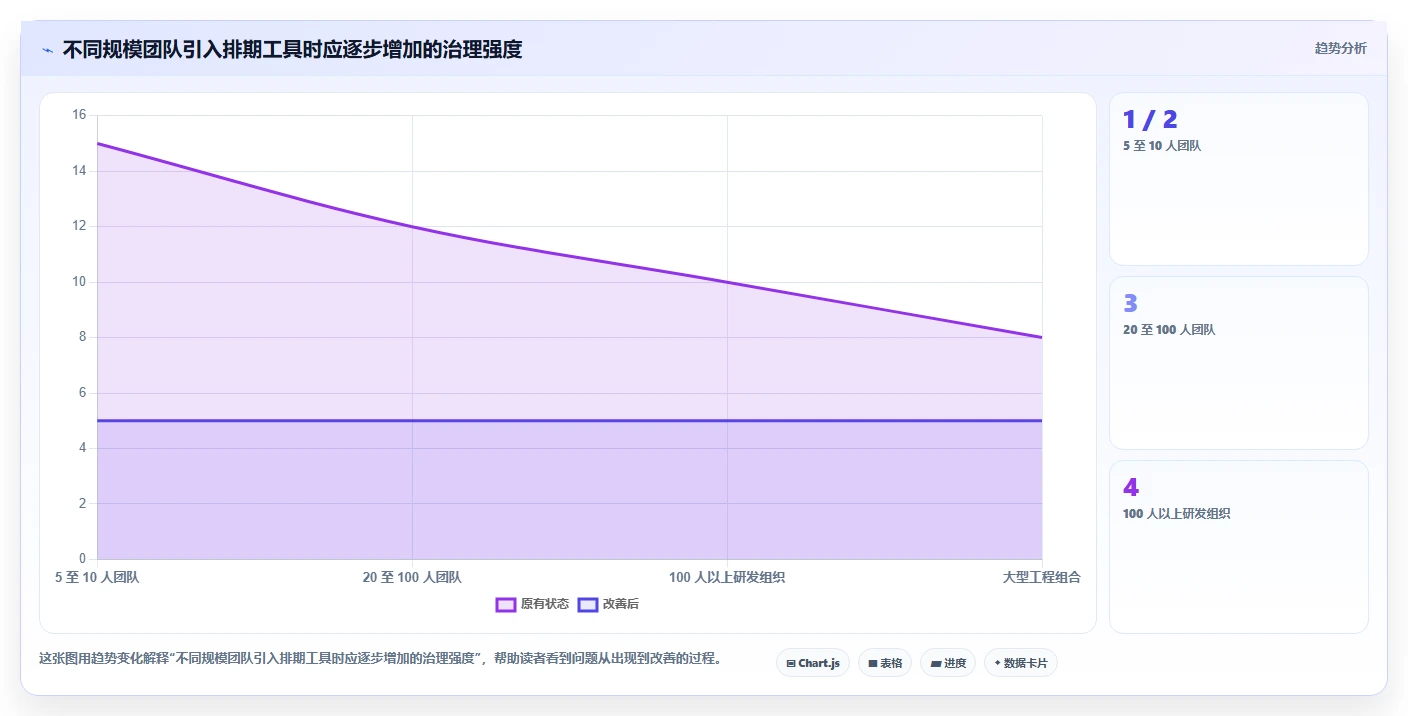Click the 趋势分析 label in header
Image resolution: width=1408 pixels, height=716 pixels.
(1340, 49)
